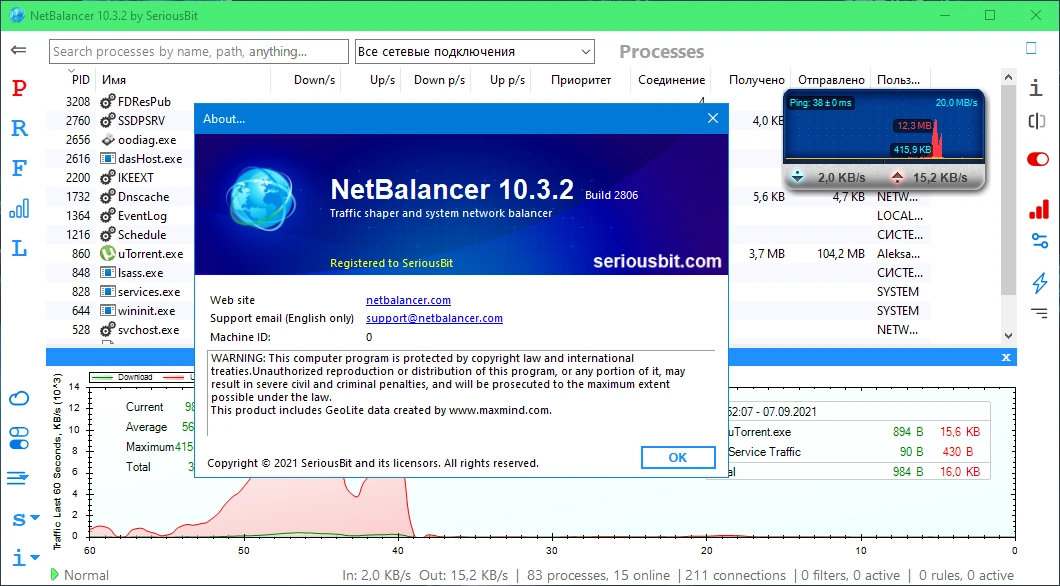Click the back arrow icon
This screenshot has height=586, width=1060.
pos(19,50)
